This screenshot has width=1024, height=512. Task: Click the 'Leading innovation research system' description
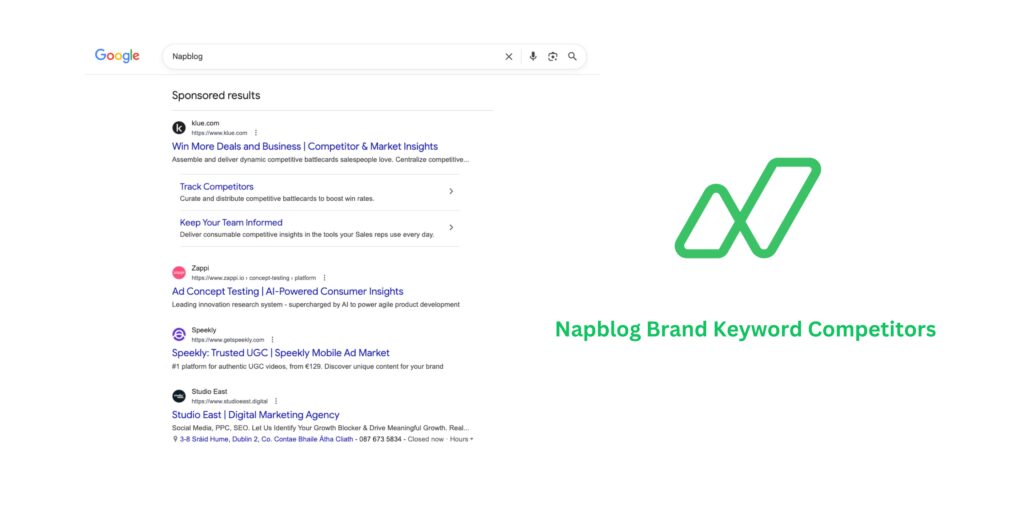point(315,304)
